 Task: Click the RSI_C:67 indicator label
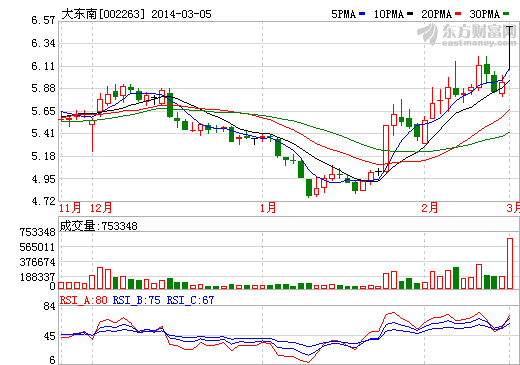point(190,300)
